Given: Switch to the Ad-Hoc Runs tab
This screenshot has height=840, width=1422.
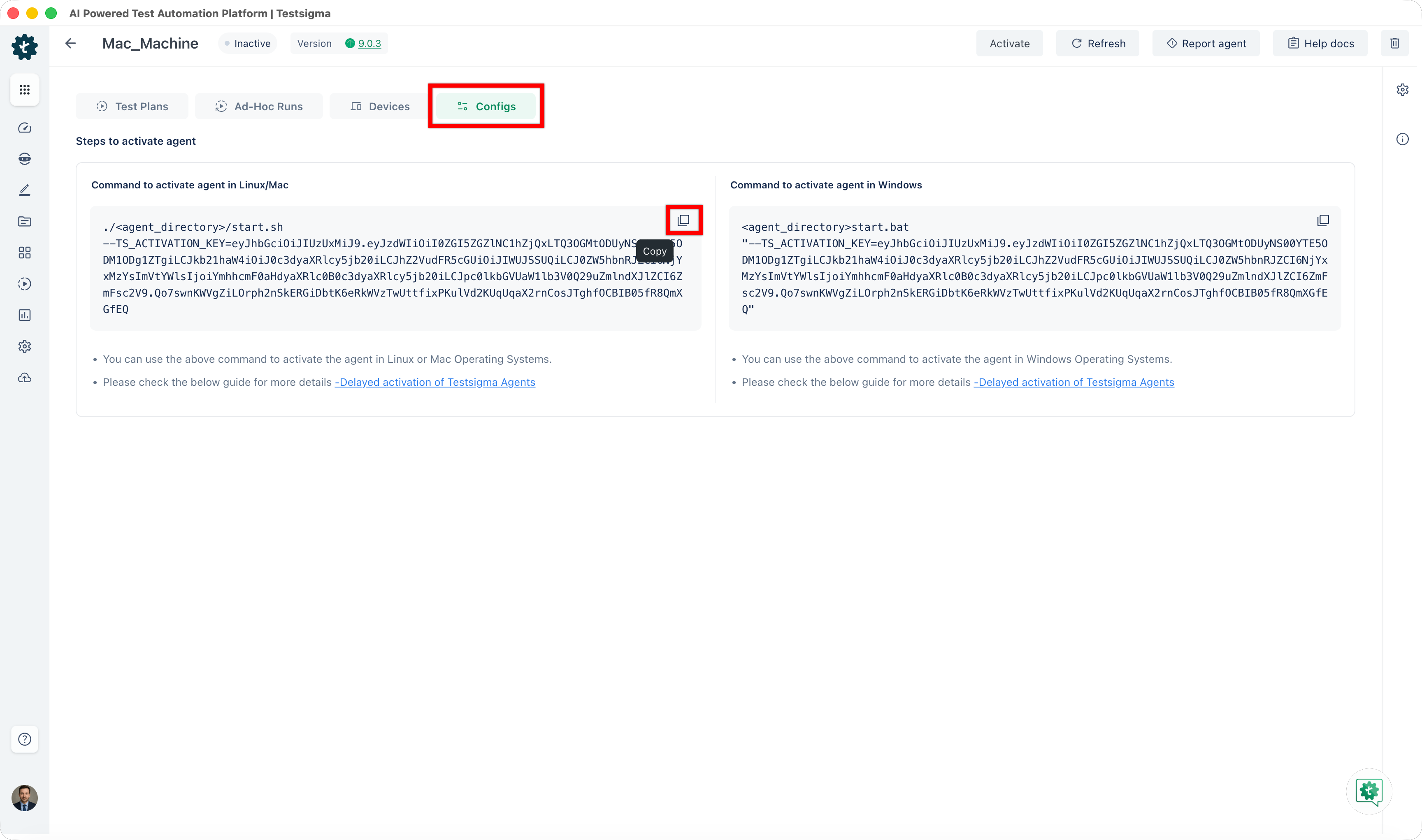Looking at the screenshot, I should (x=259, y=107).
